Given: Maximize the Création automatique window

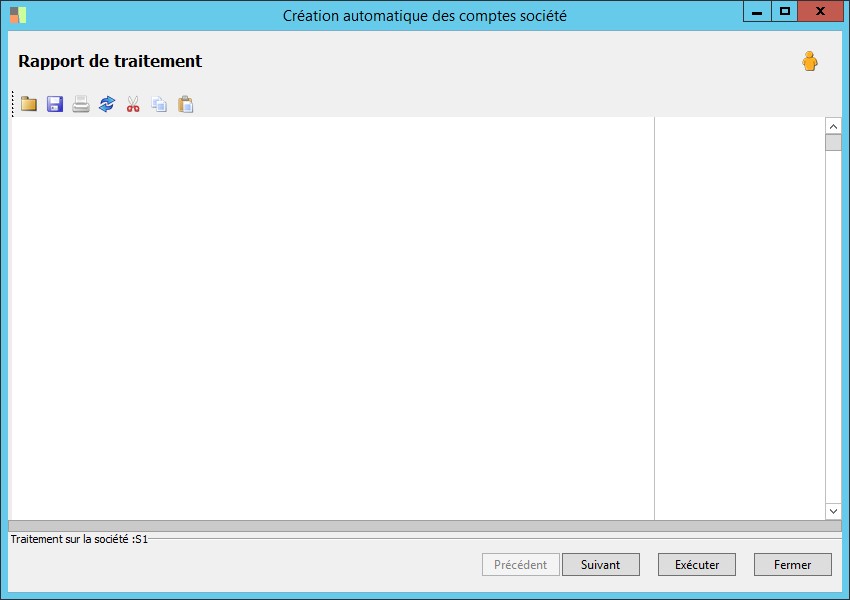Looking at the screenshot, I should click(x=784, y=11).
